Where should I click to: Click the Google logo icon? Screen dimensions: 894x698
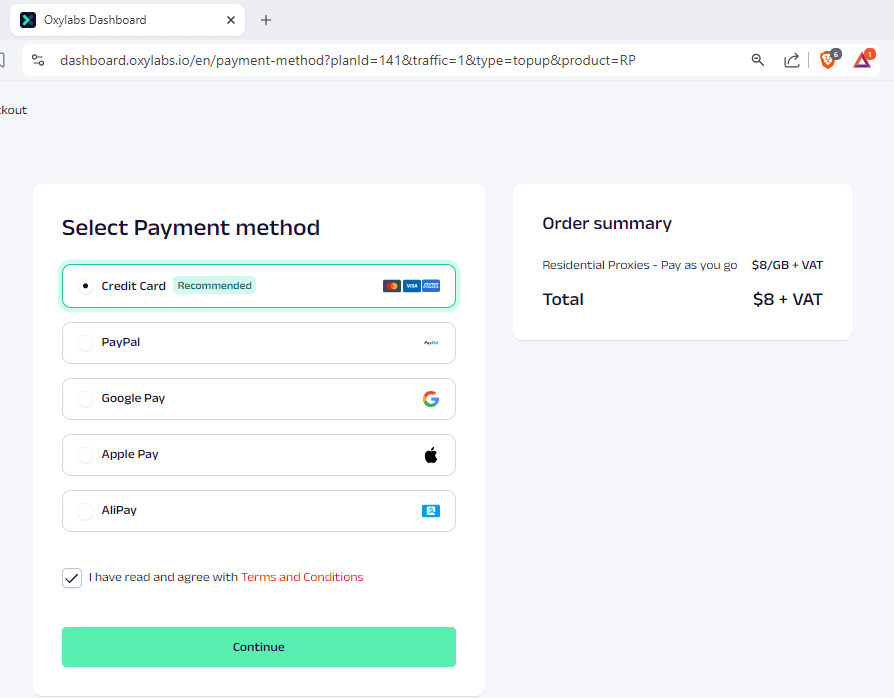431,399
